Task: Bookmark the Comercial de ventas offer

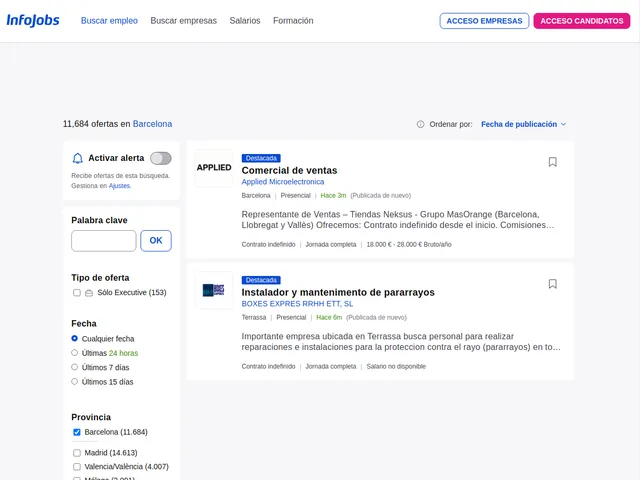Action: [x=552, y=162]
